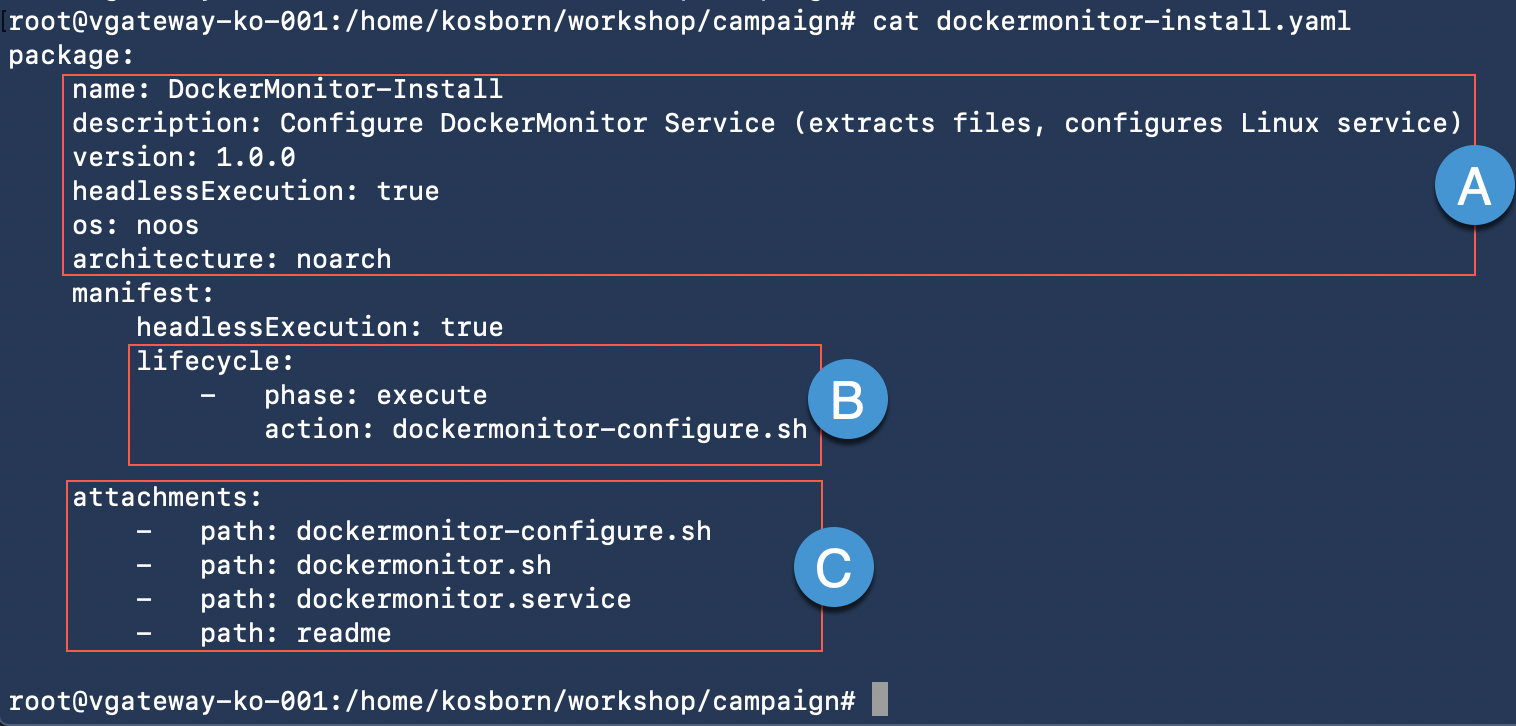Click the "name: DockerMonitor-Install" line
Image resolution: width=1516 pixels, height=726 pixels.
point(287,89)
